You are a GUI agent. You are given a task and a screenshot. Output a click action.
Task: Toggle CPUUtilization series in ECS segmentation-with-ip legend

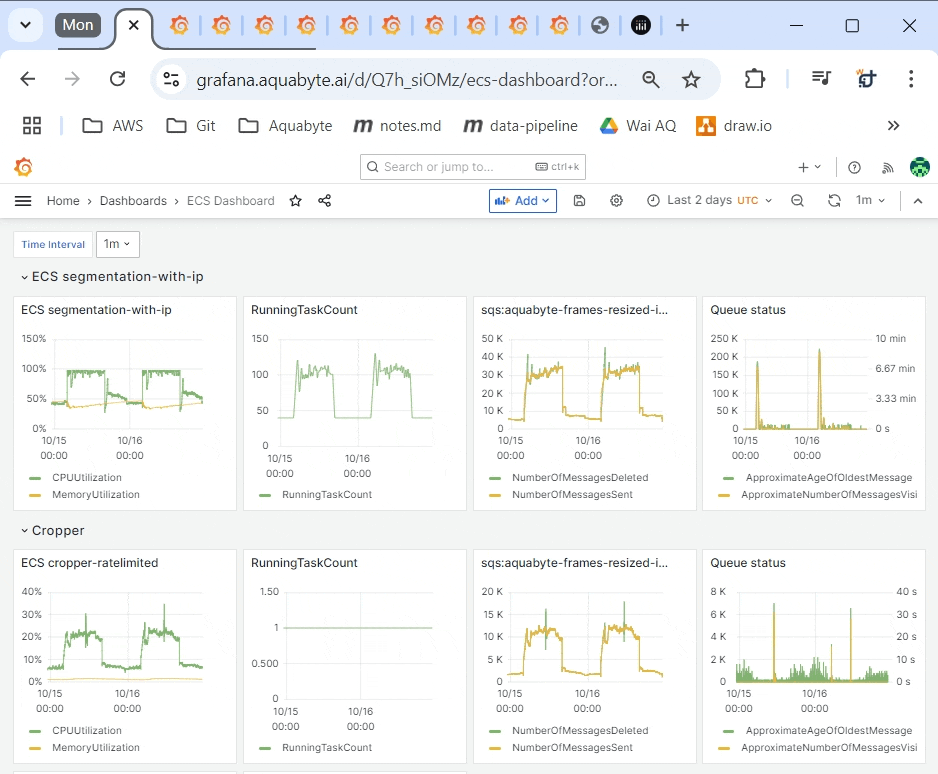tap(86, 478)
